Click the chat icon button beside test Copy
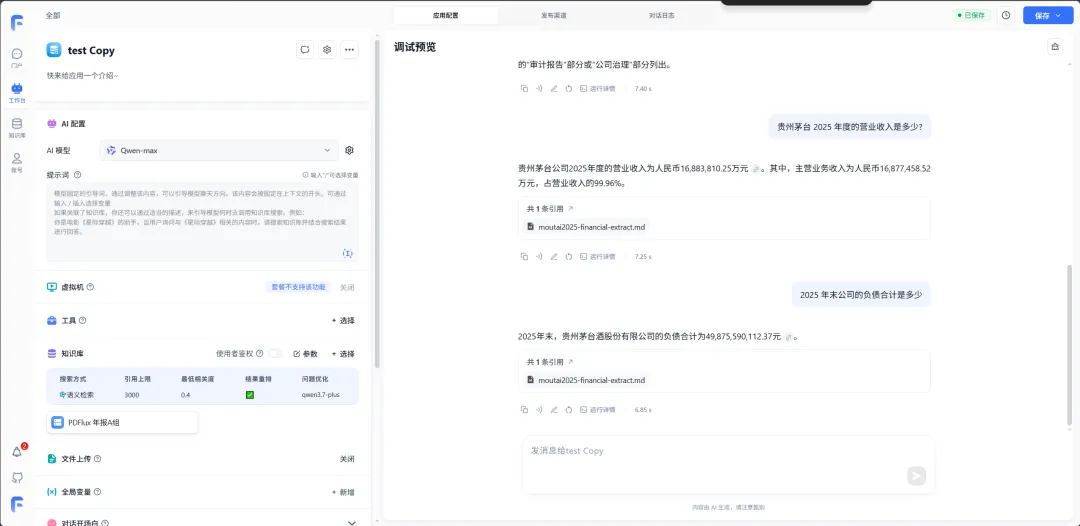 304,50
